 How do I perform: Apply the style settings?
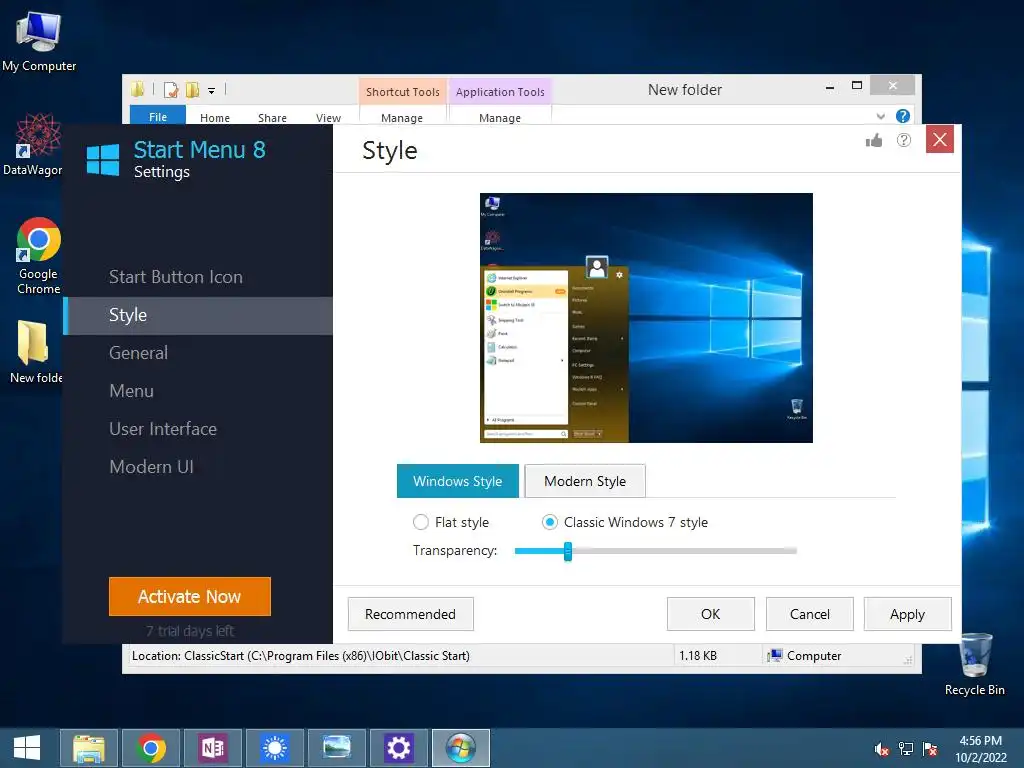tap(907, 615)
